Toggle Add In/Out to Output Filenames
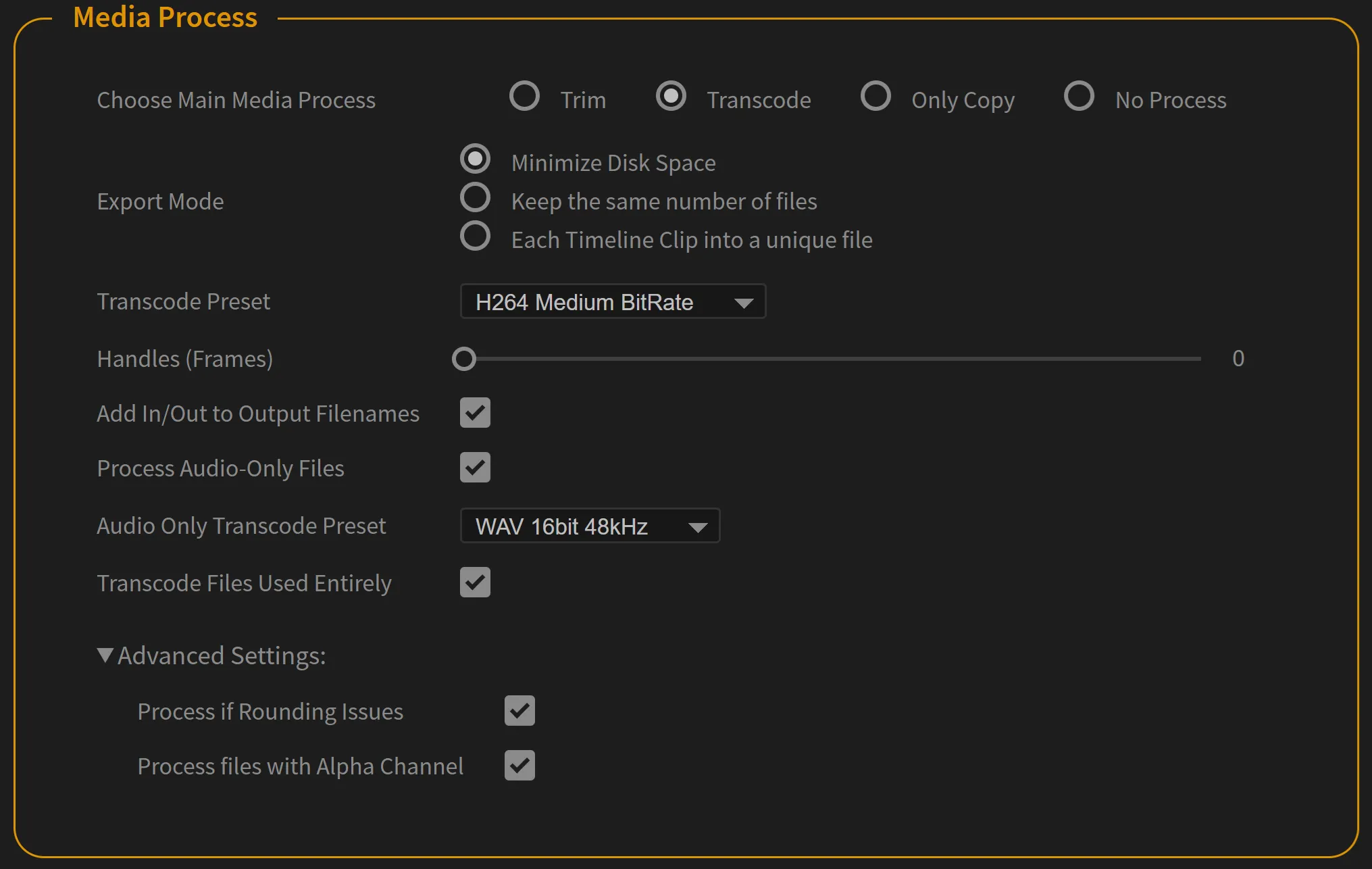 click(x=474, y=413)
